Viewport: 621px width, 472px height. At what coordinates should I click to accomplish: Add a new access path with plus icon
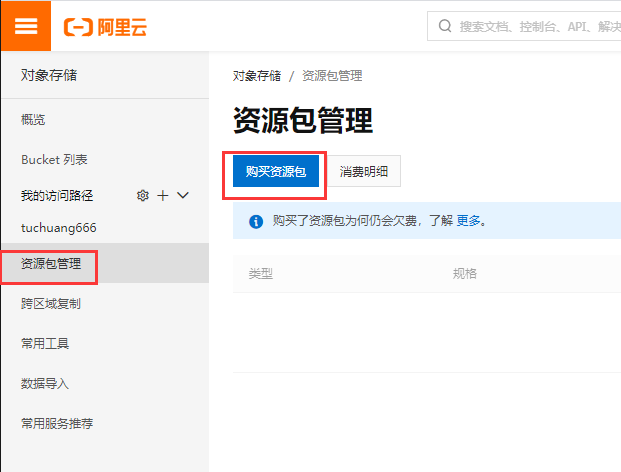(x=163, y=196)
